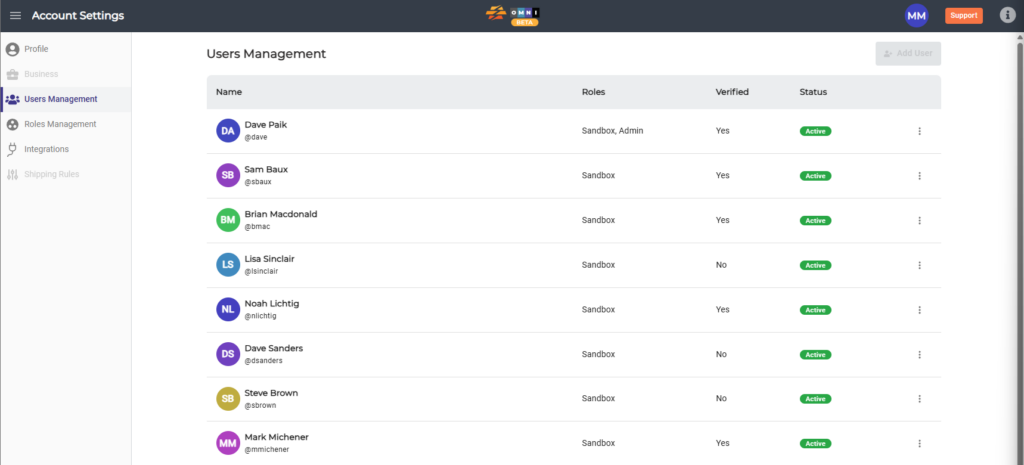Click Verified No for Dave Sanders
Viewport: 1024px width, 465px height.
coord(721,354)
